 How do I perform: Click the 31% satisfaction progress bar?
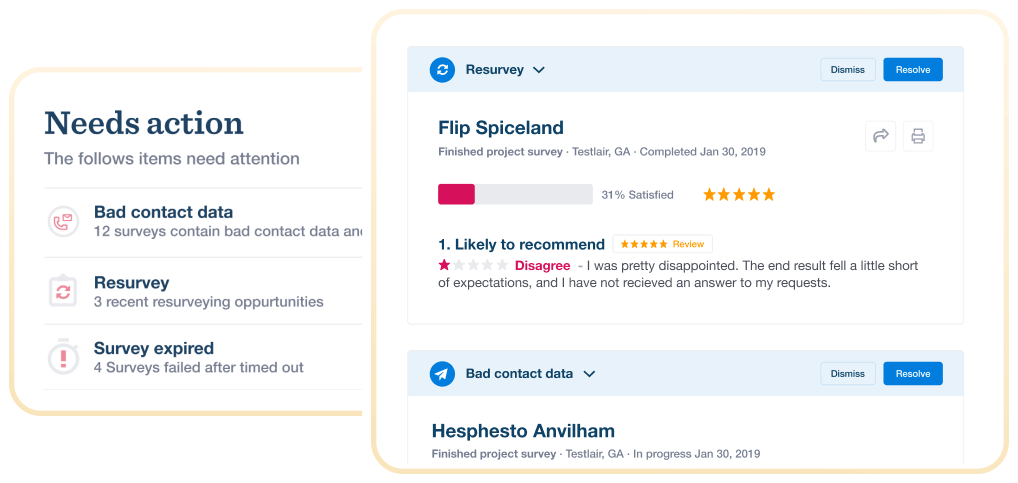coord(515,194)
